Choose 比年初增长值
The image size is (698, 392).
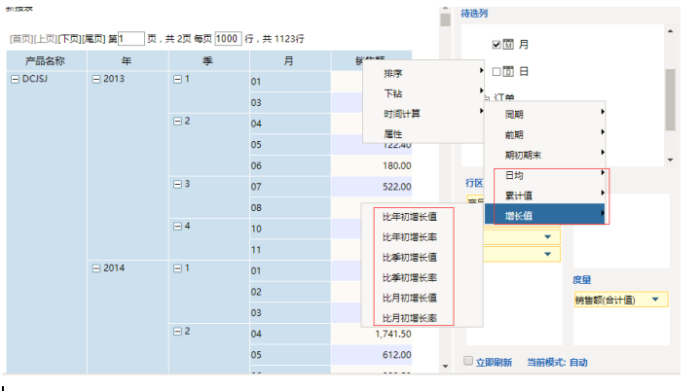pyautogui.click(x=410, y=217)
